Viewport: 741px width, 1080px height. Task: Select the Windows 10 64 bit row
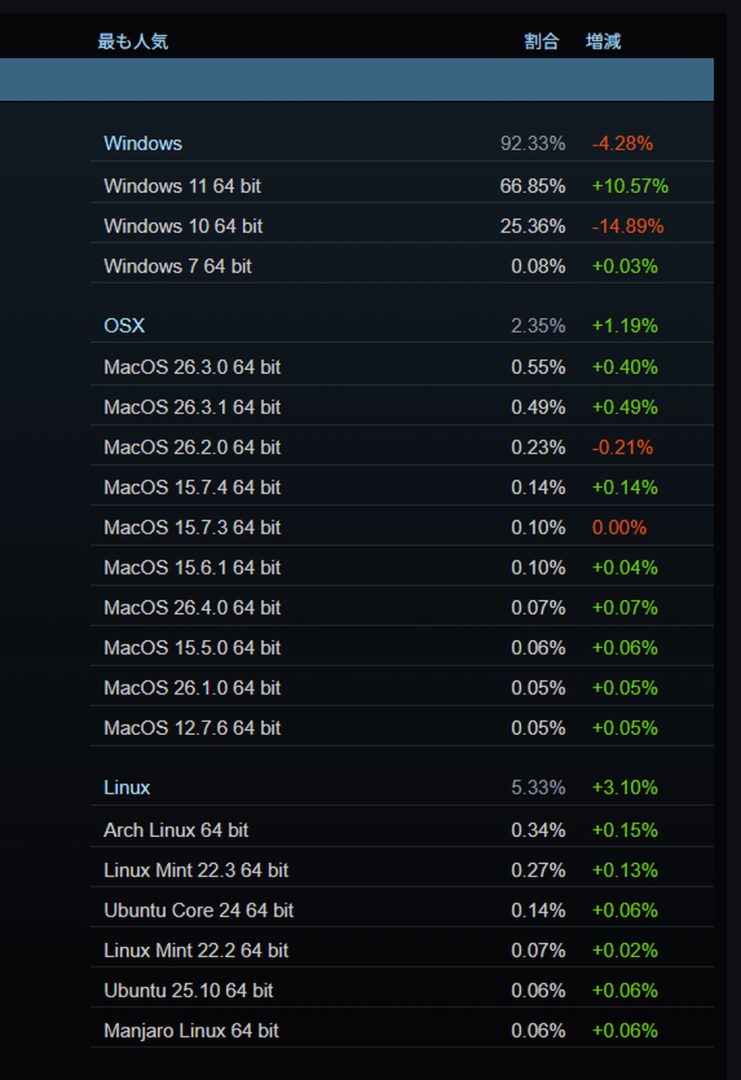click(x=183, y=226)
